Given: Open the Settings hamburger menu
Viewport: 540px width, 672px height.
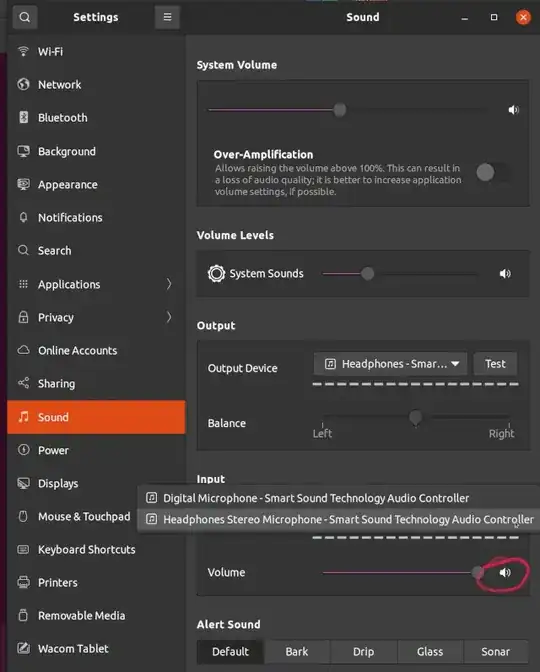Looking at the screenshot, I should coord(167,17).
